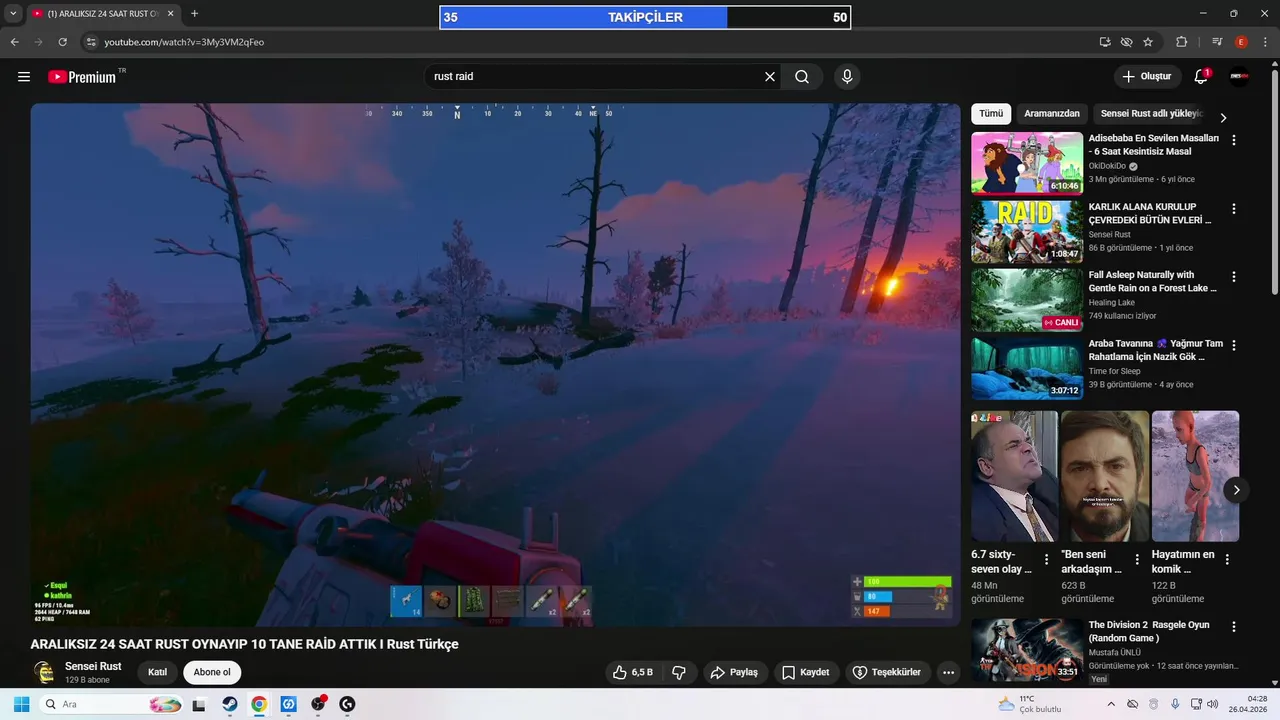The image size is (1280, 720).
Task: Open more actions for the video
Action: point(948,672)
